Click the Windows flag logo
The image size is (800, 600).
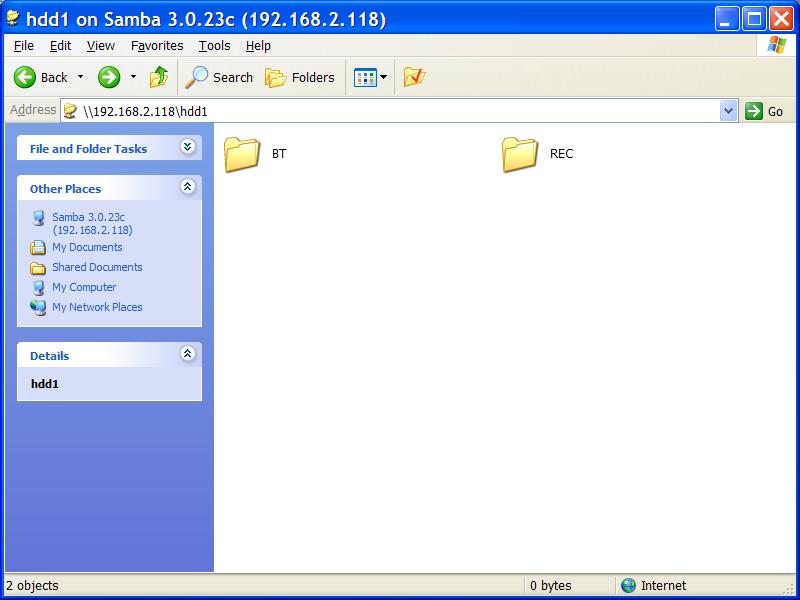point(777,45)
